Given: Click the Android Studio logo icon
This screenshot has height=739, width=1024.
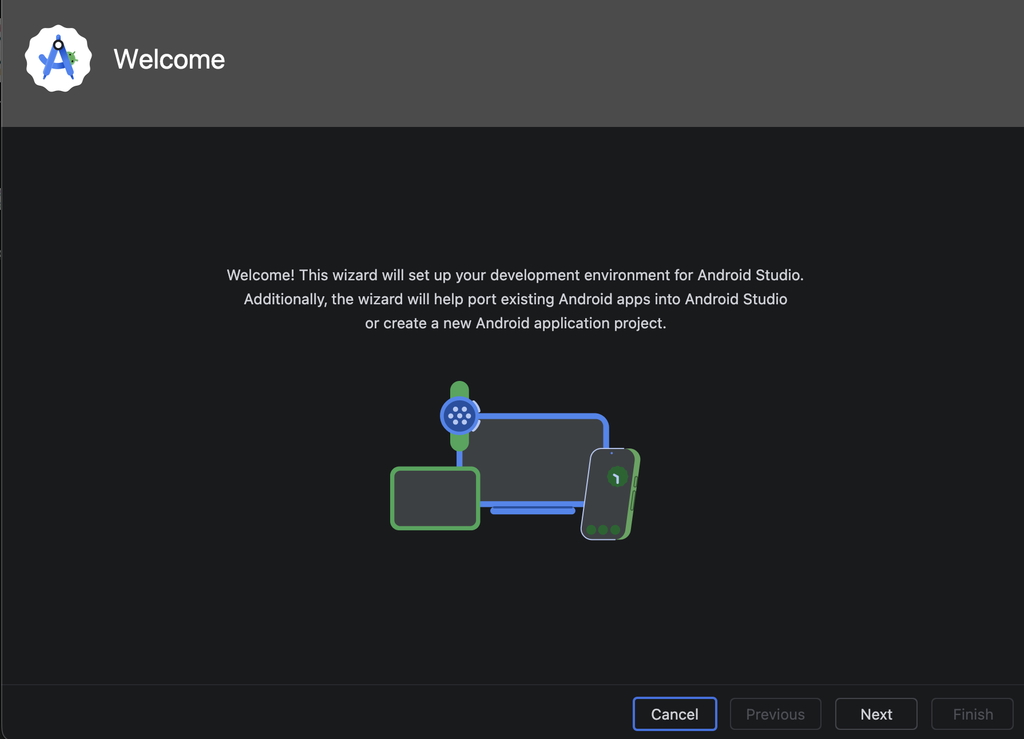Looking at the screenshot, I should [58, 59].
